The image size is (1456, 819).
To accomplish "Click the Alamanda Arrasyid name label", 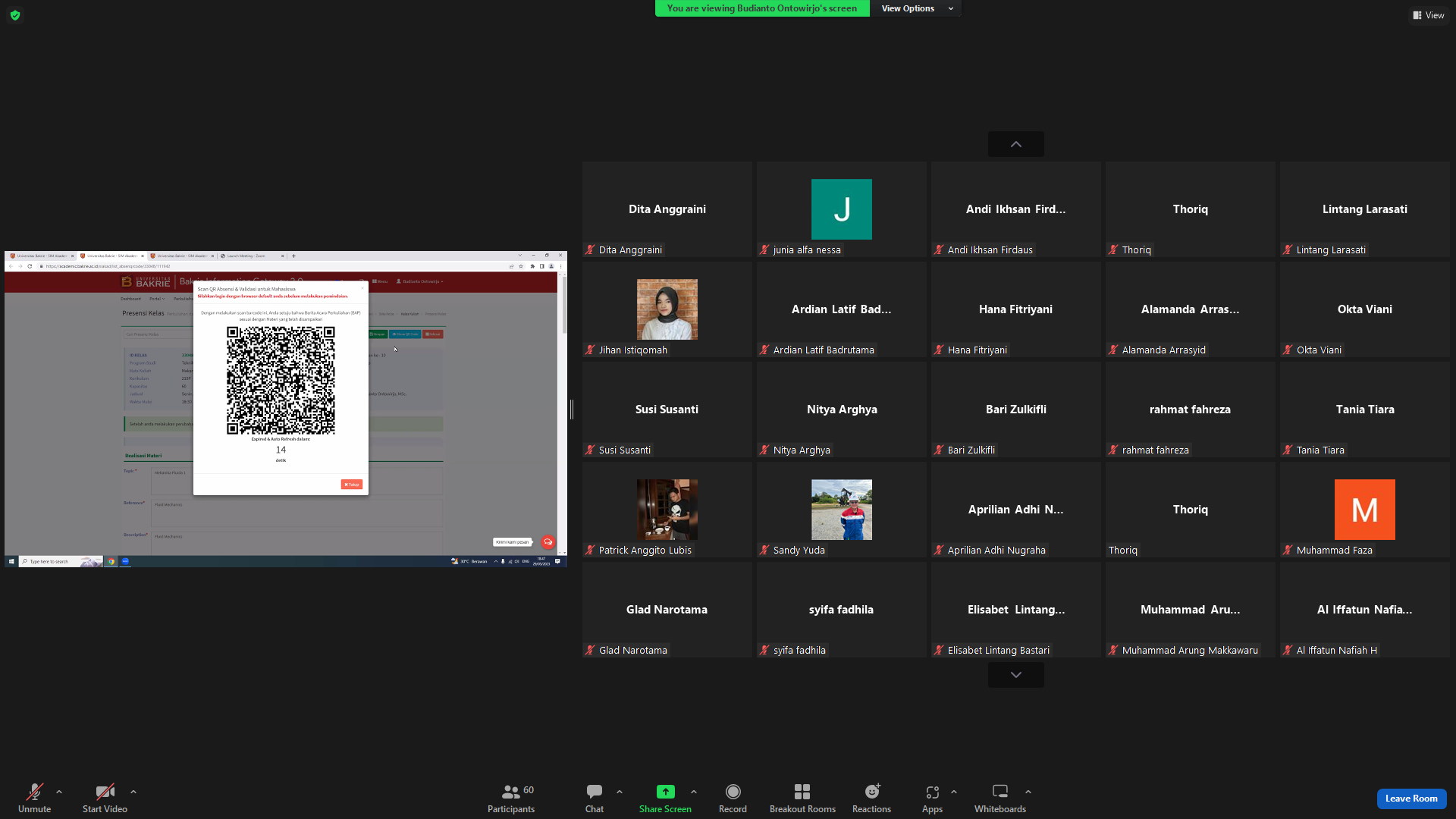I will (1164, 350).
